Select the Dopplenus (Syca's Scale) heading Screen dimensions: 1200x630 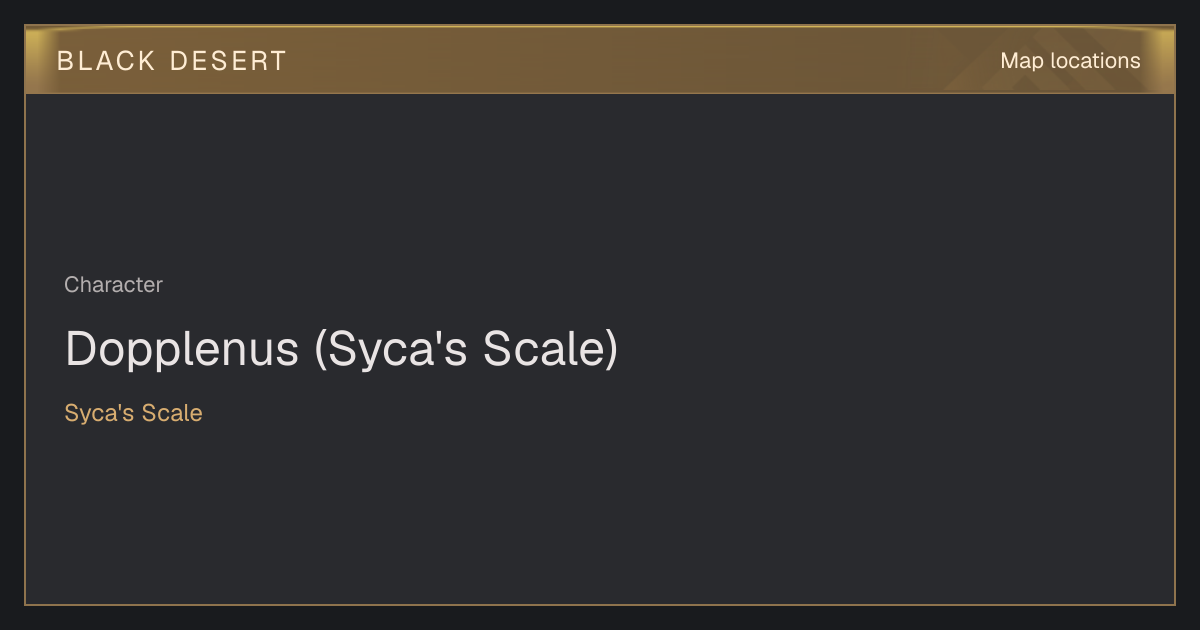[x=341, y=349]
